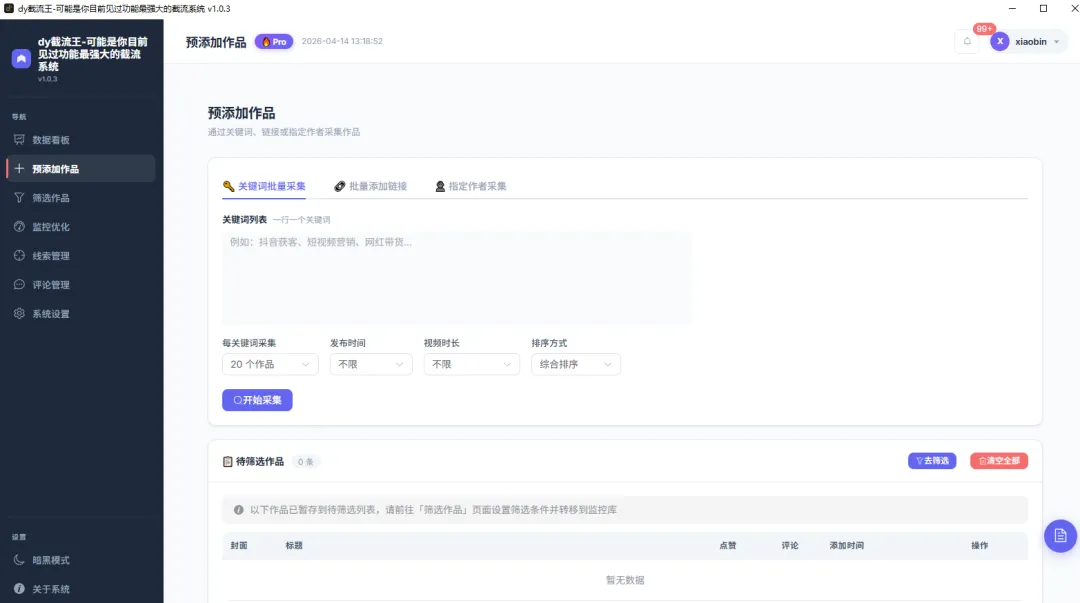Click the 0 条 count badge
Screen dimensions: 1080x603
click(305, 462)
